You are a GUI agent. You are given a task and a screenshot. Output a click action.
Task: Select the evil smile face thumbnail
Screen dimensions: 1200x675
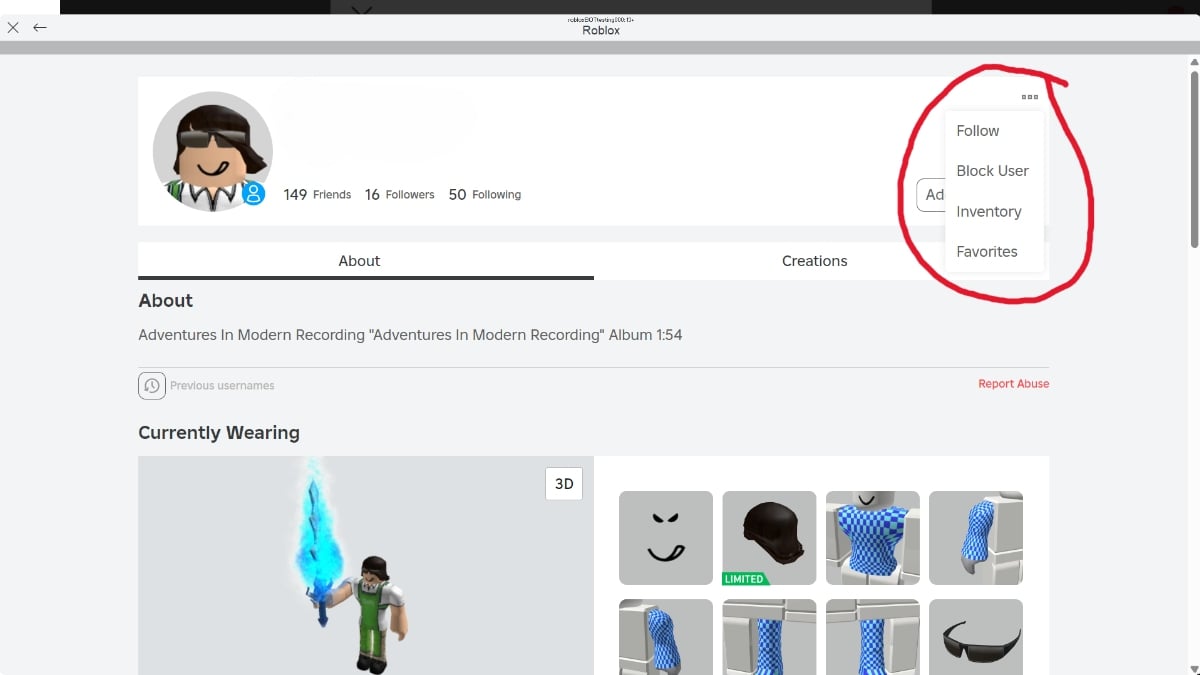pos(665,538)
